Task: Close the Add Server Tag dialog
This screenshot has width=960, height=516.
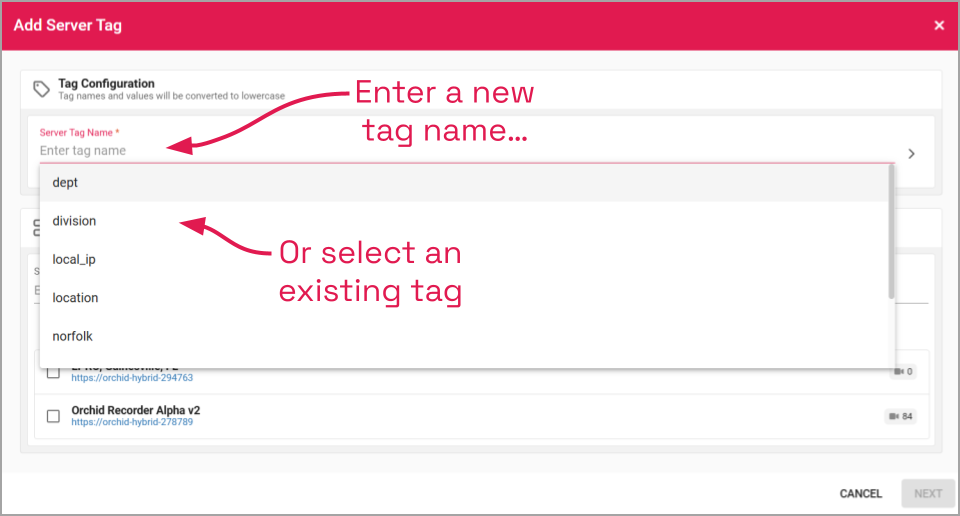Action: pyautogui.click(x=939, y=26)
